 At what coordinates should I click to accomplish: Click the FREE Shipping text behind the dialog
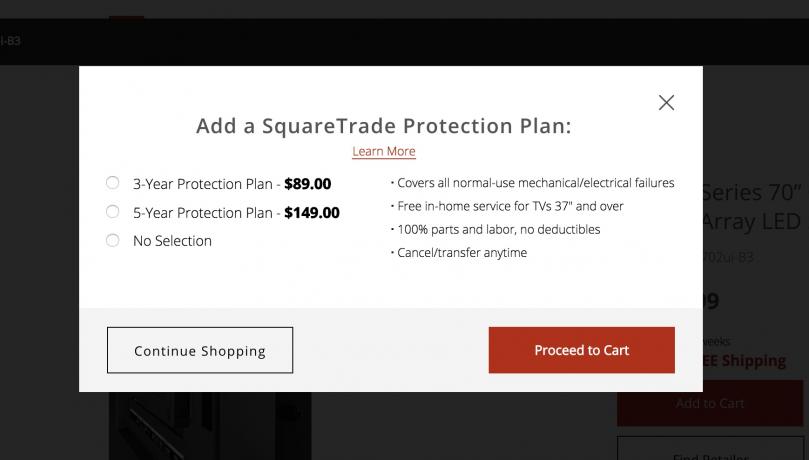744,361
